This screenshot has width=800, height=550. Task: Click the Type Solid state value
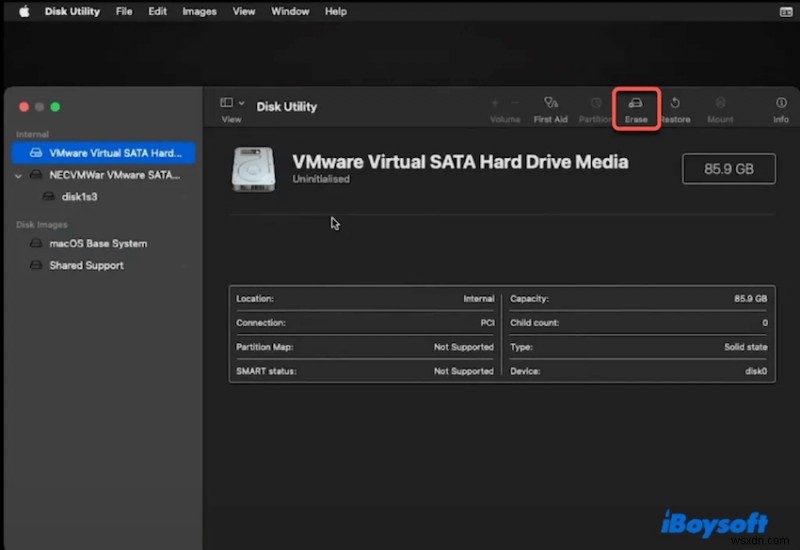pyautogui.click(x=745, y=347)
